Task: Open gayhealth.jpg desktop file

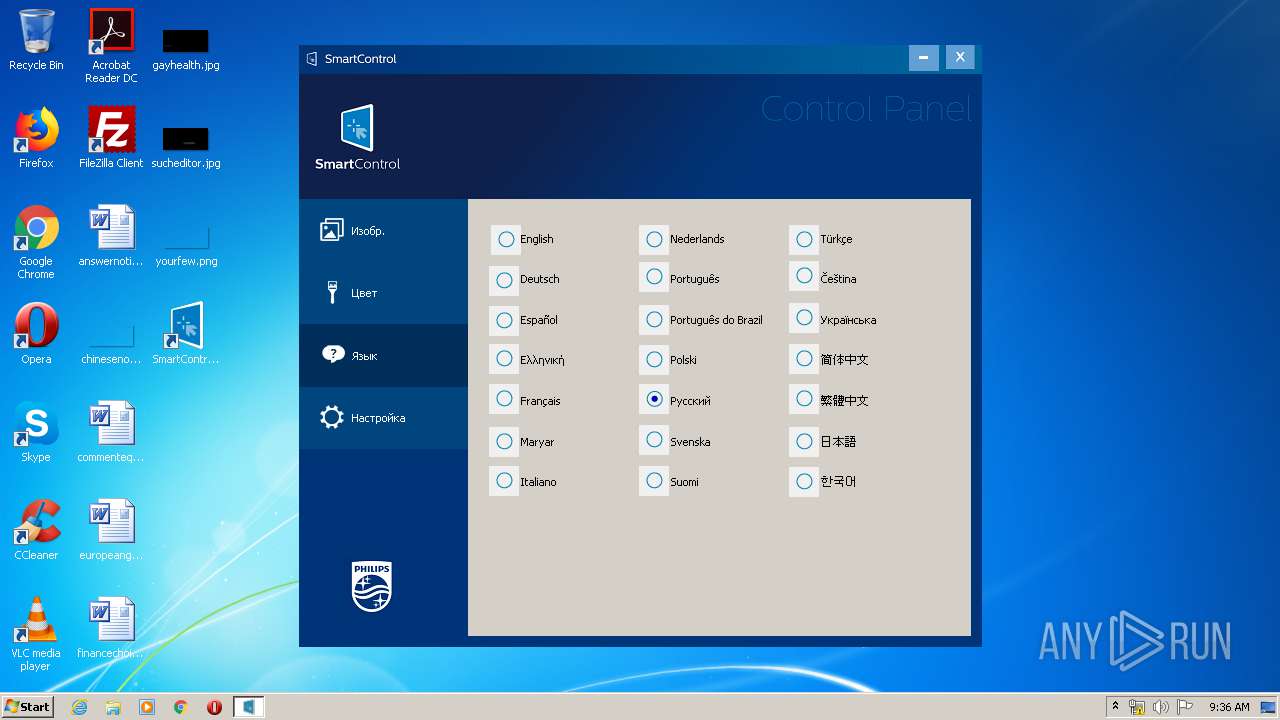Action: pos(186,48)
